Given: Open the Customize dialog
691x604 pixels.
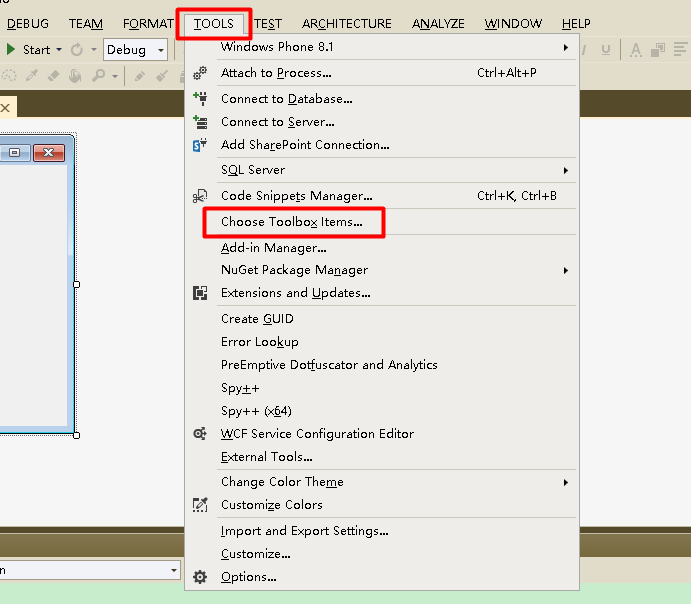Looking at the screenshot, I should pyautogui.click(x=382, y=553).
